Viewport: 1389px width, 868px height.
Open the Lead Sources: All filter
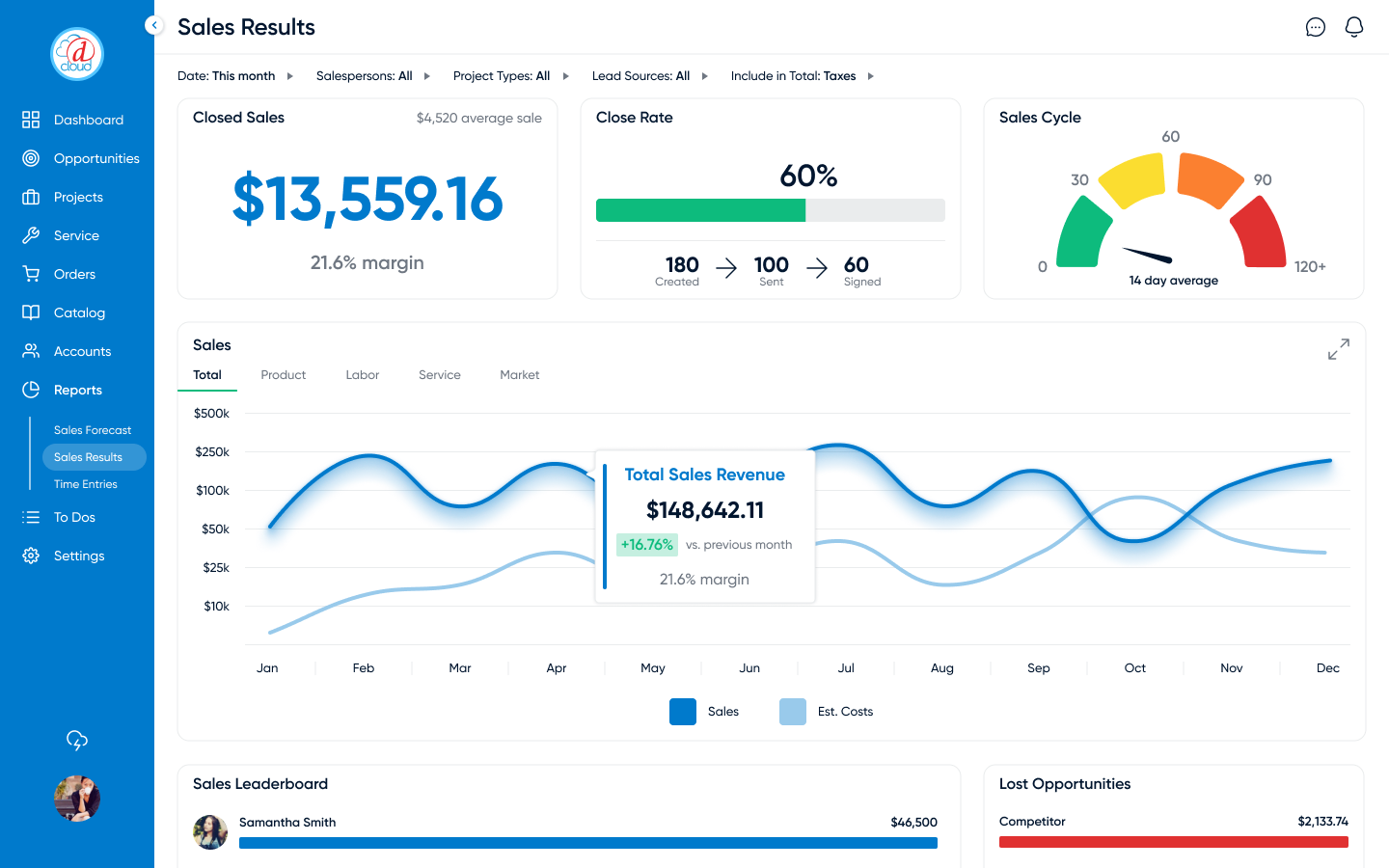pyautogui.click(x=650, y=76)
